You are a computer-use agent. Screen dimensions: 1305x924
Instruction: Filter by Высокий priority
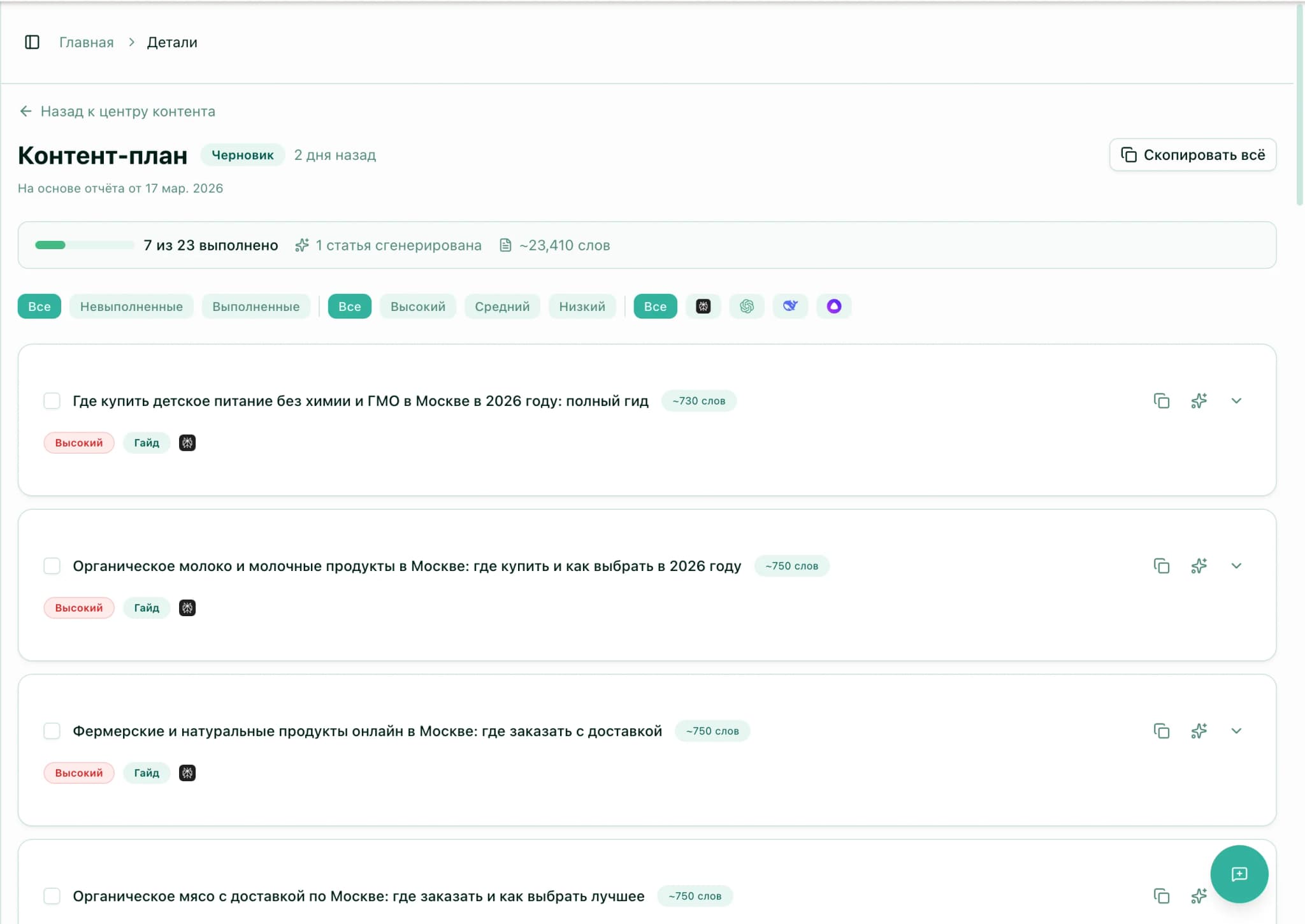pos(417,307)
